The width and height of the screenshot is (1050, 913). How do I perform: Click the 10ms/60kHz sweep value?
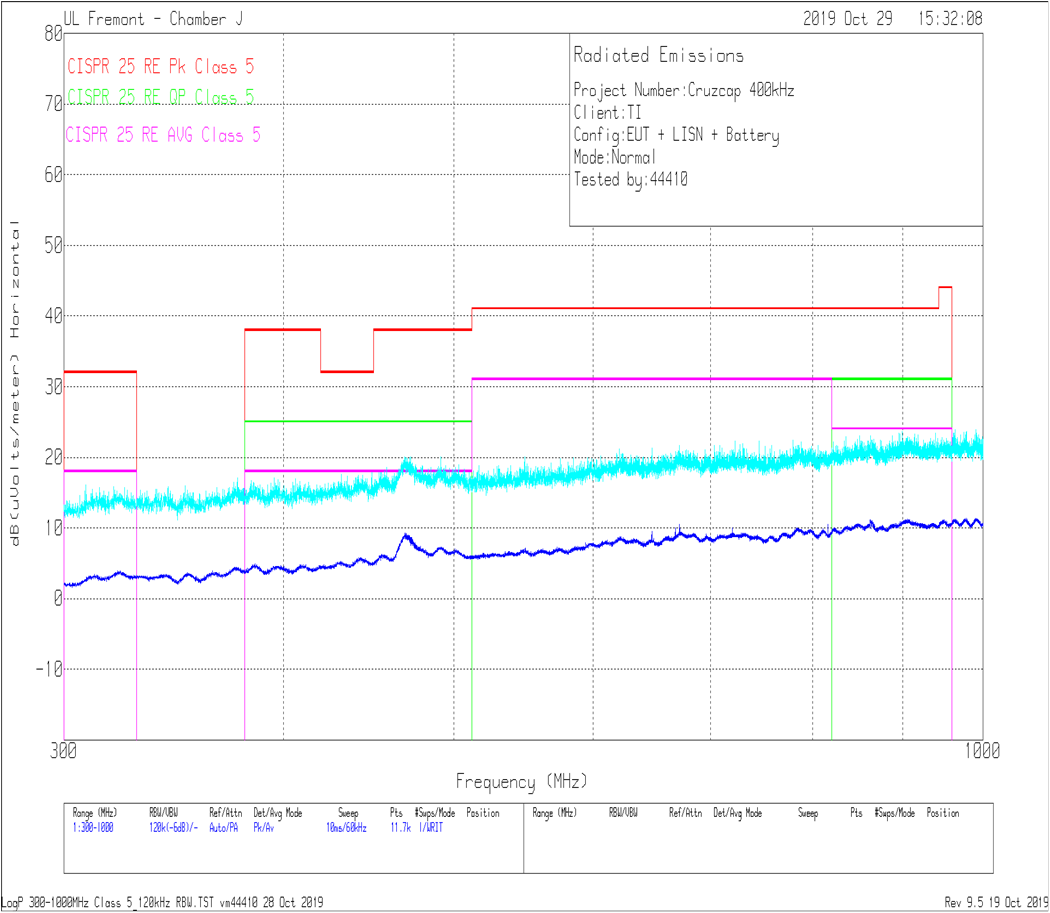click(x=346, y=828)
